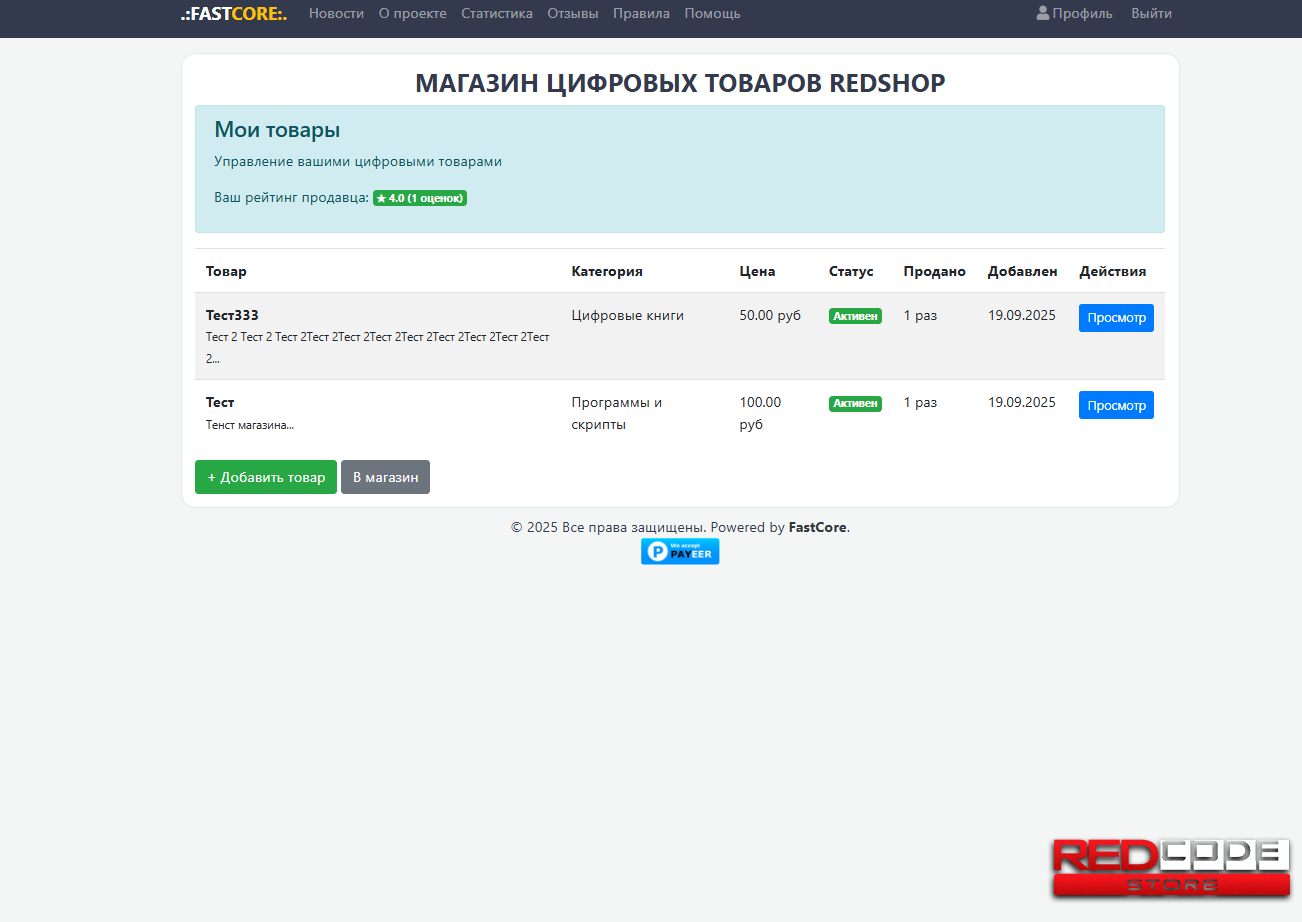Click the Активен badge for Тест333
The height and width of the screenshot is (922, 1302).
tap(855, 316)
